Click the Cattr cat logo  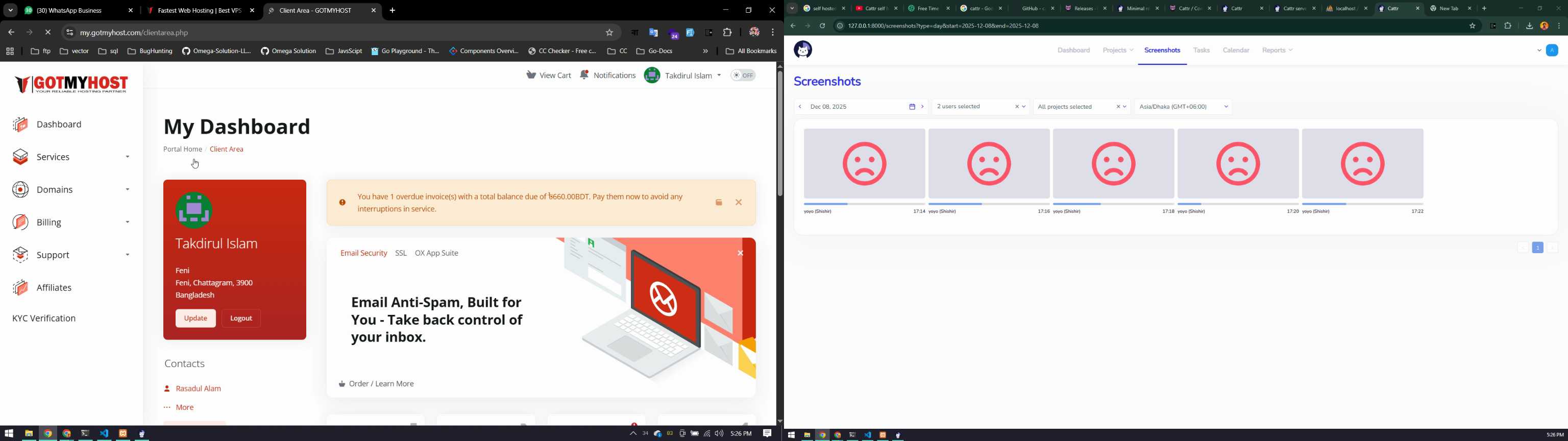click(803, 50)
